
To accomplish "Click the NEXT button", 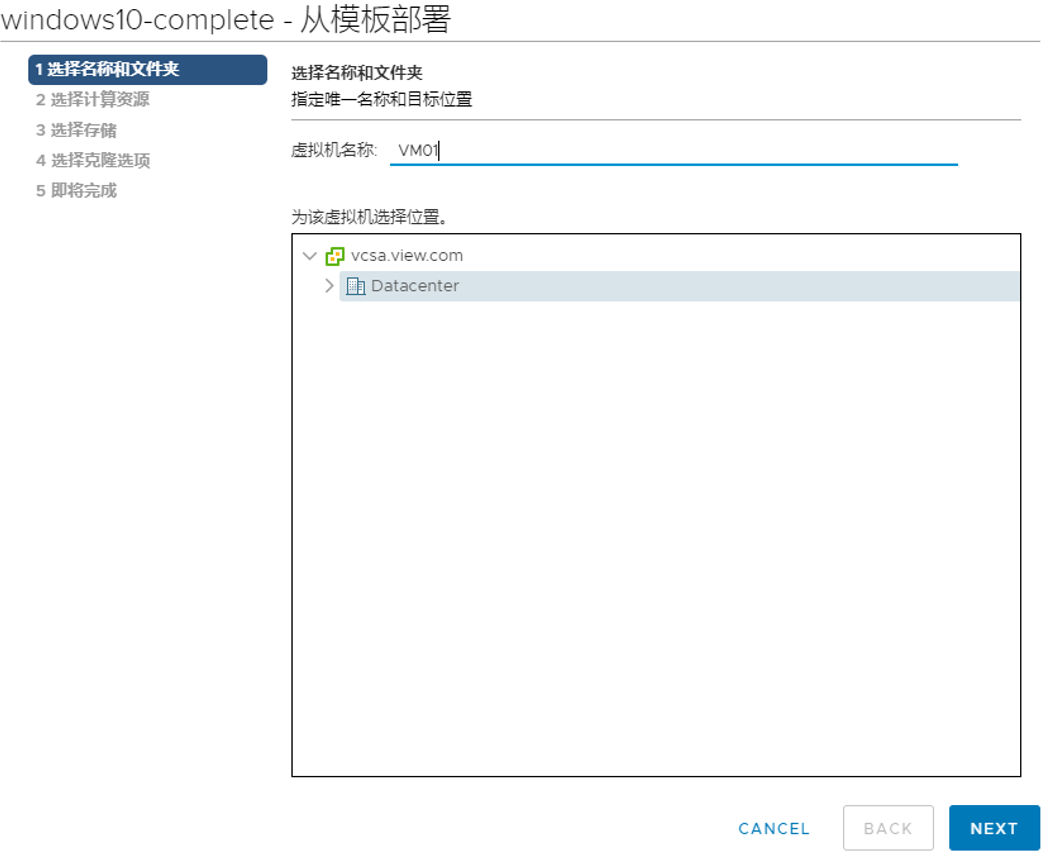I will [x=994, y=829].
